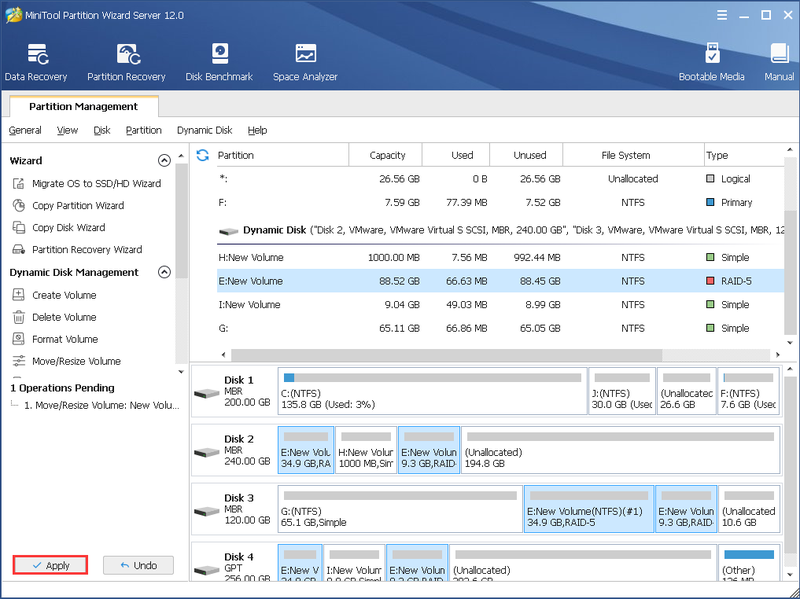This screenshot has width=800, height=599.
Task: Apply the pending operations
Action: click(x=51, y=565)
